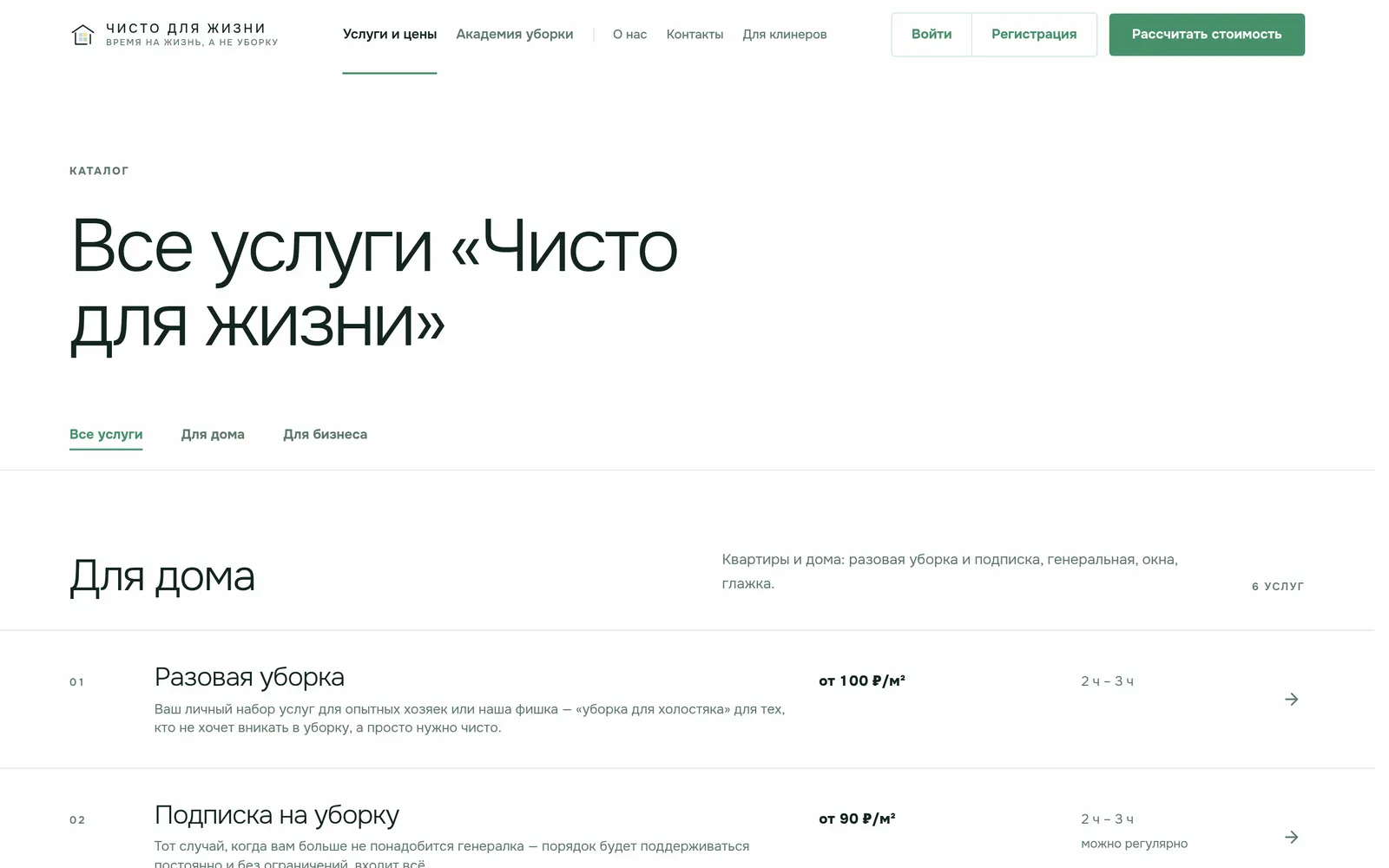1389x868 pixels.
Task: Click the КАТАЛОГ label
Action: [x=99, y=171]
